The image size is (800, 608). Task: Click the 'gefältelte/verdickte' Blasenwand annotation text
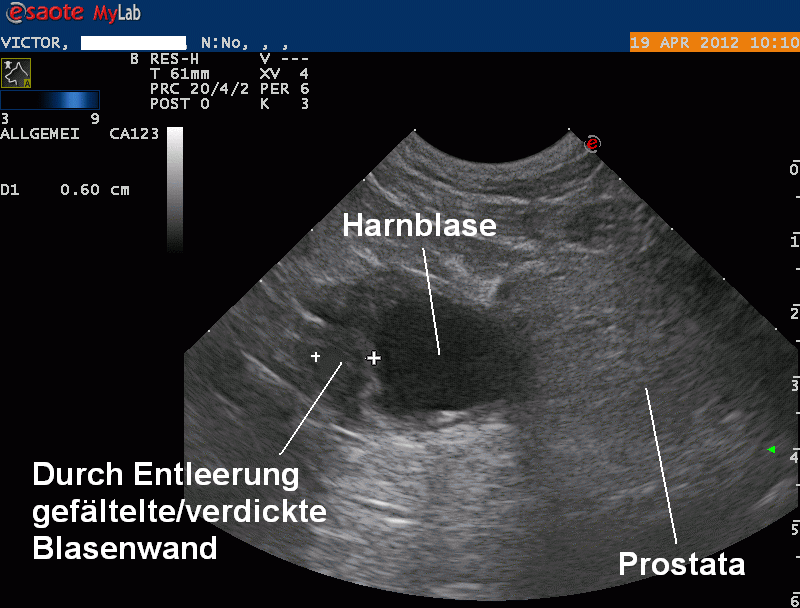click(179, 512)
